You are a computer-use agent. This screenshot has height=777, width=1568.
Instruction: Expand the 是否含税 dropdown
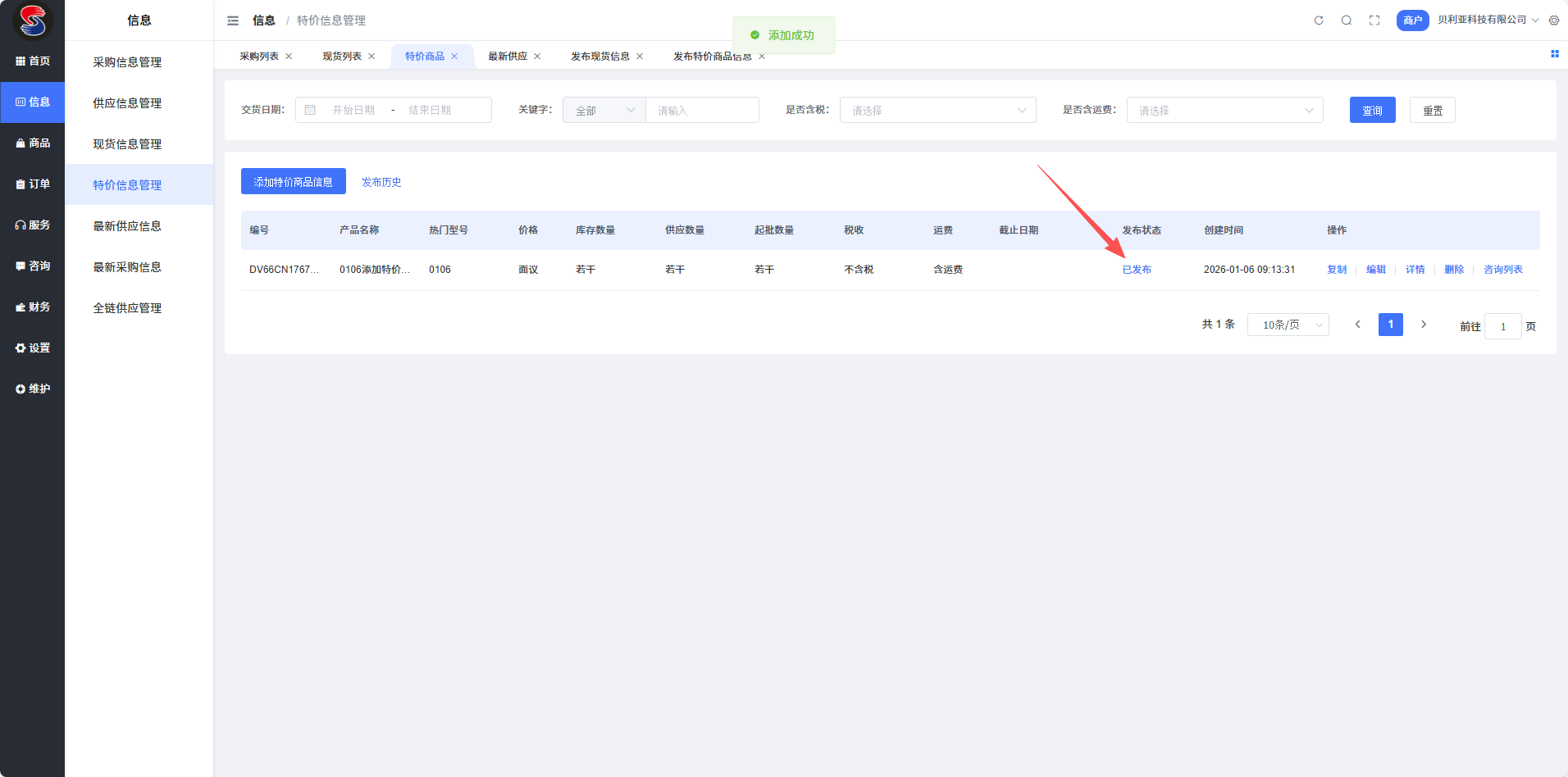pos(937,110)
